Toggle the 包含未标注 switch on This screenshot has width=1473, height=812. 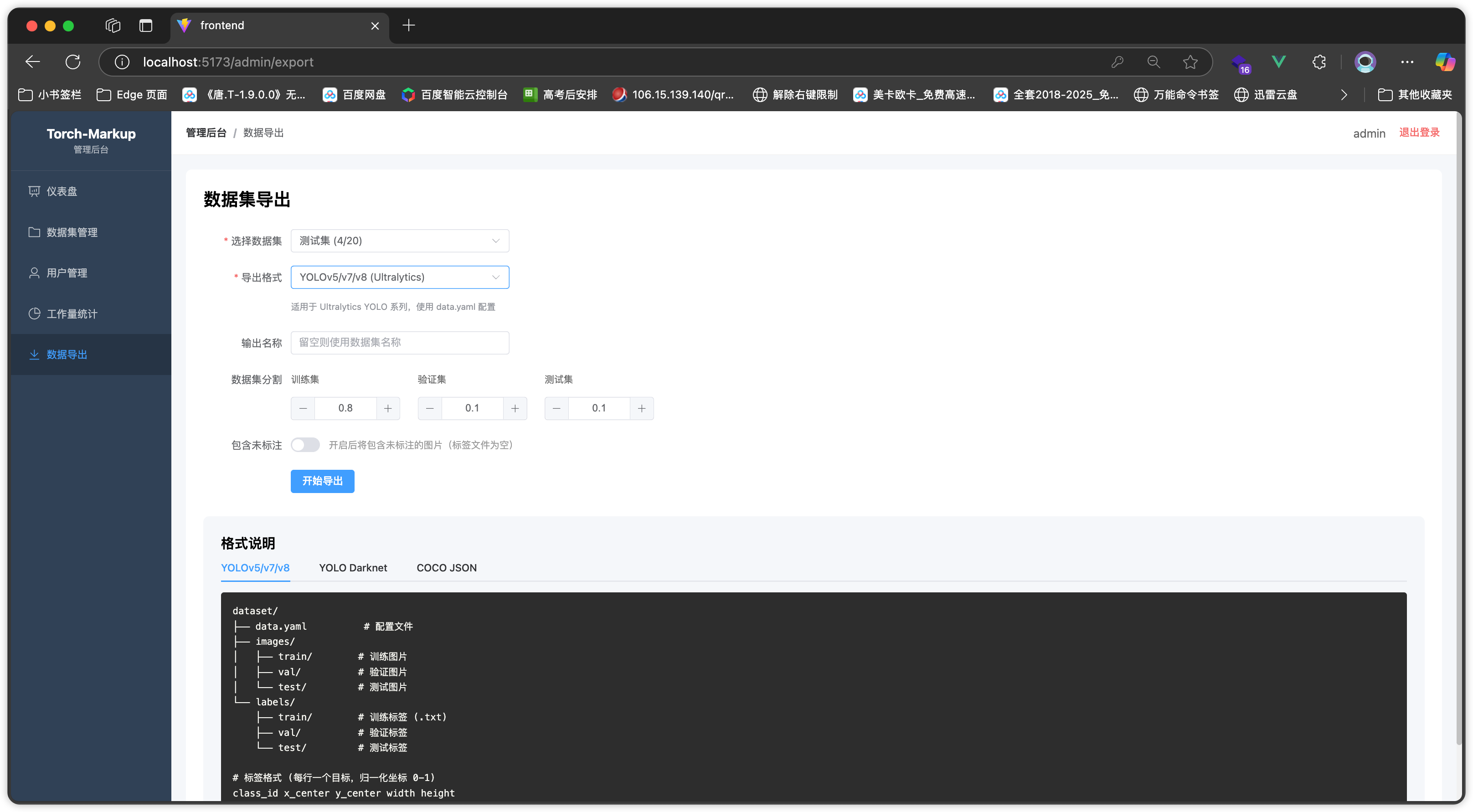(x=305, y=445)
